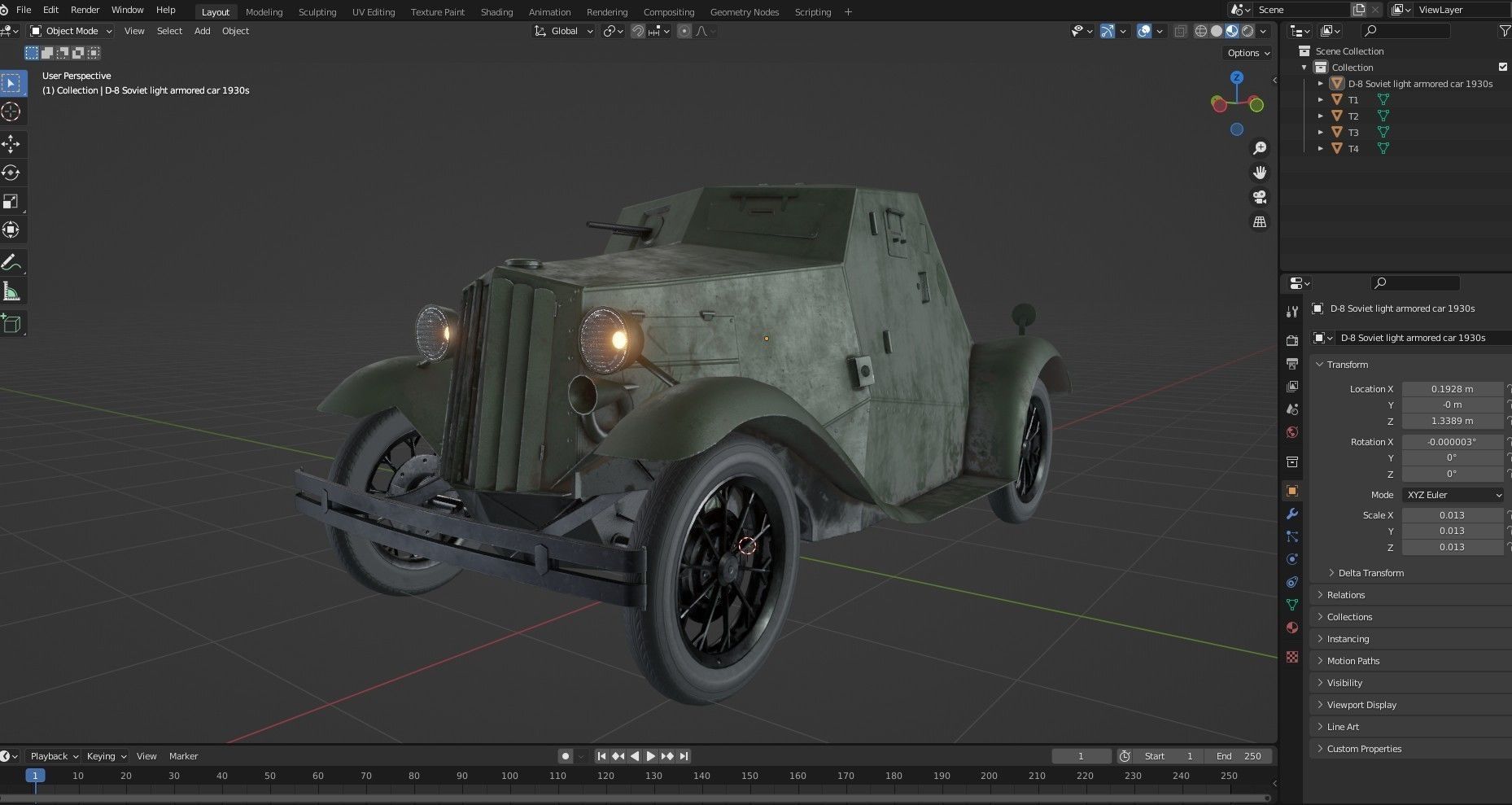1512x805 pixels.
Task: Click the outliner filter funnel icon
Action: pos(1505,31)
